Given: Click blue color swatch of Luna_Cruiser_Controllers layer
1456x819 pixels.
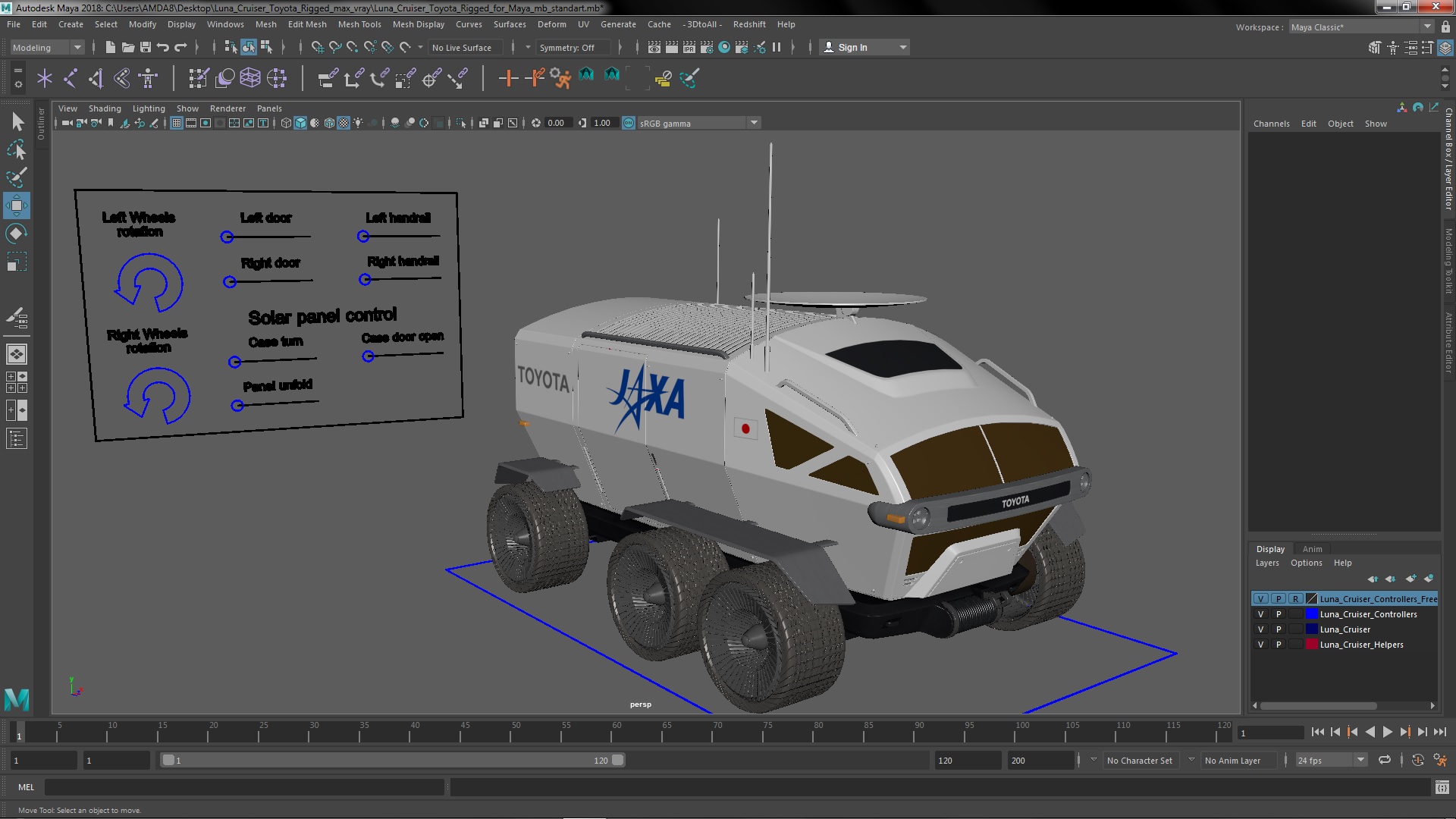Looking at the screenshot, I should 1311,614.
